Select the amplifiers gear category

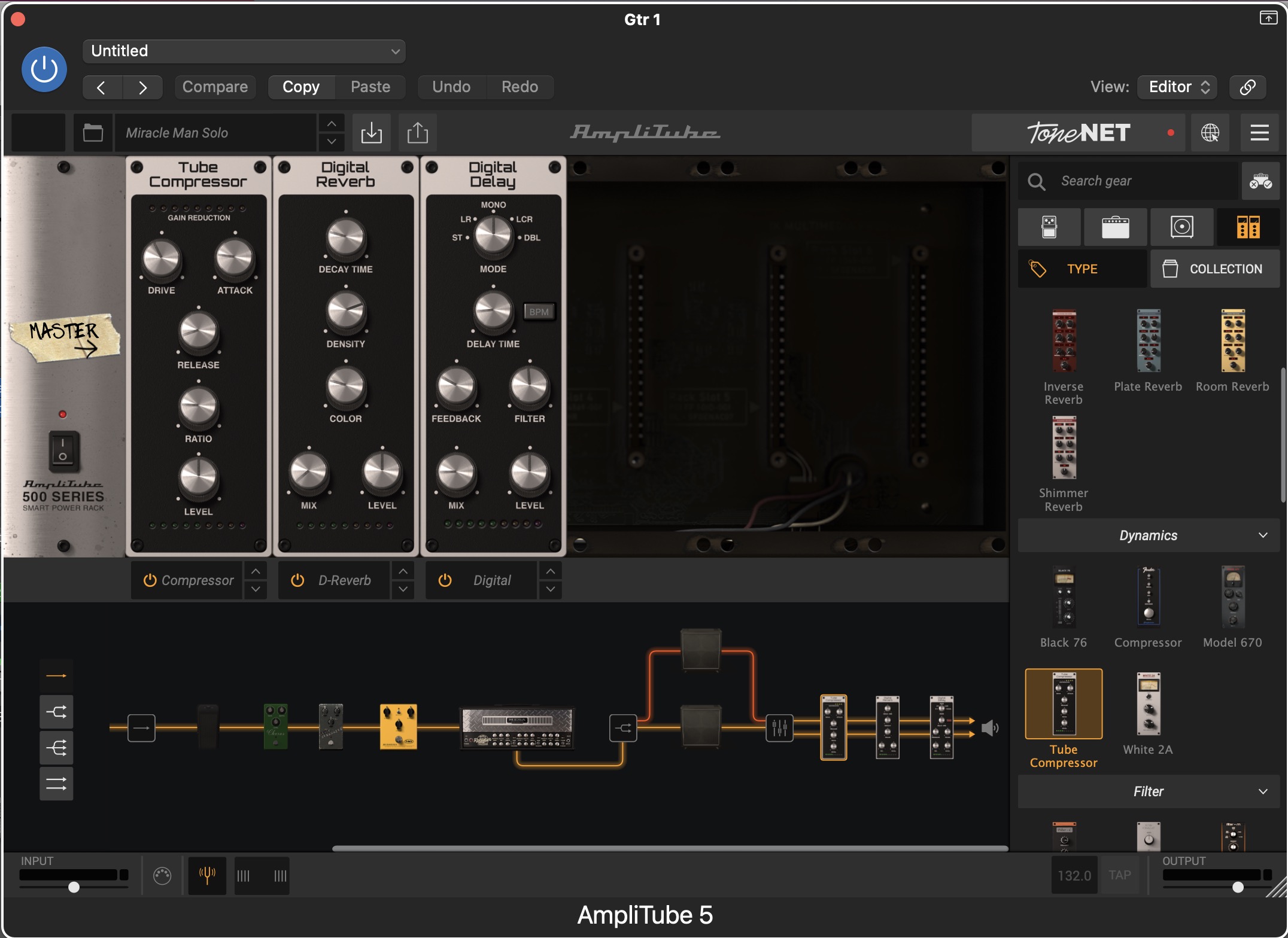click(1116, 227)
